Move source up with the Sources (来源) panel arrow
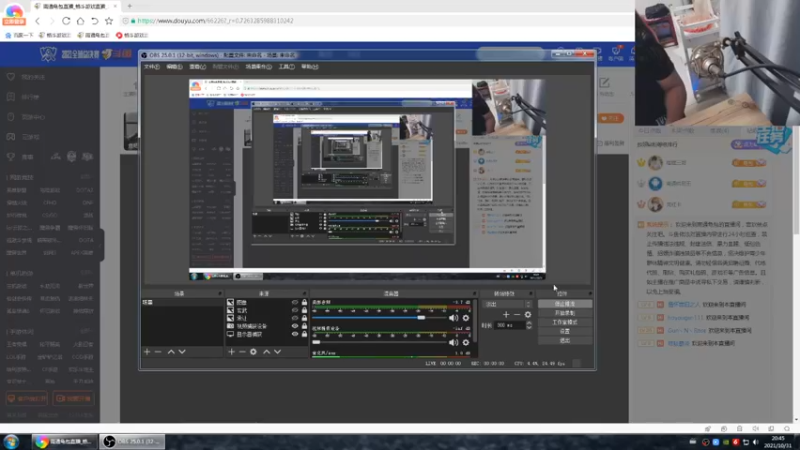 tap(266, 352)
